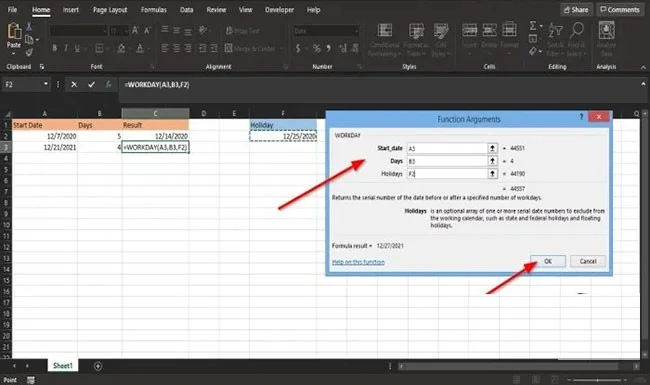Viewport: 650px width, 385px height.
Task: Click the Cut scissors icon
Action: coord(29,27)
